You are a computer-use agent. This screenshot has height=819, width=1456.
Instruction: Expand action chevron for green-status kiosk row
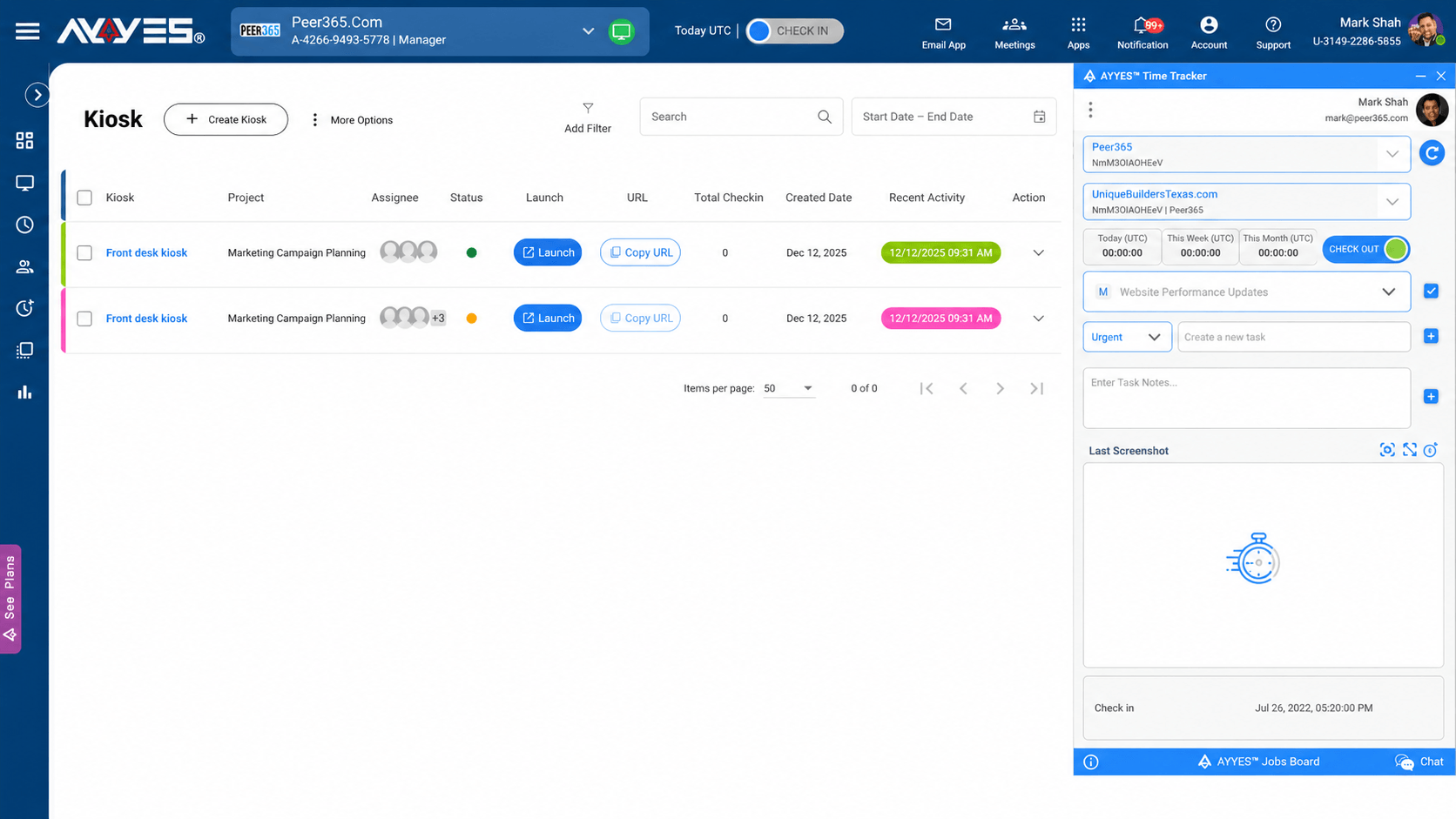pyautogui.click(x=1038, y=252)
